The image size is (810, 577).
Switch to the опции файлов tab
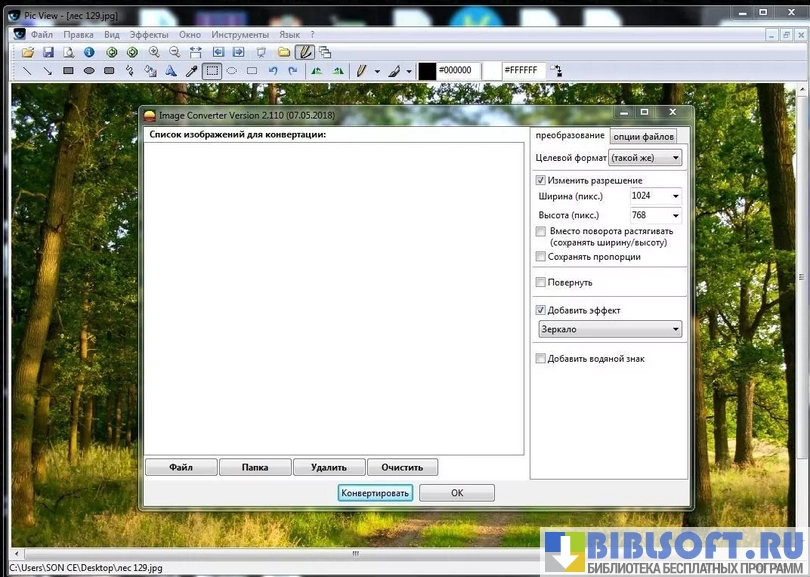click(643, 136)
